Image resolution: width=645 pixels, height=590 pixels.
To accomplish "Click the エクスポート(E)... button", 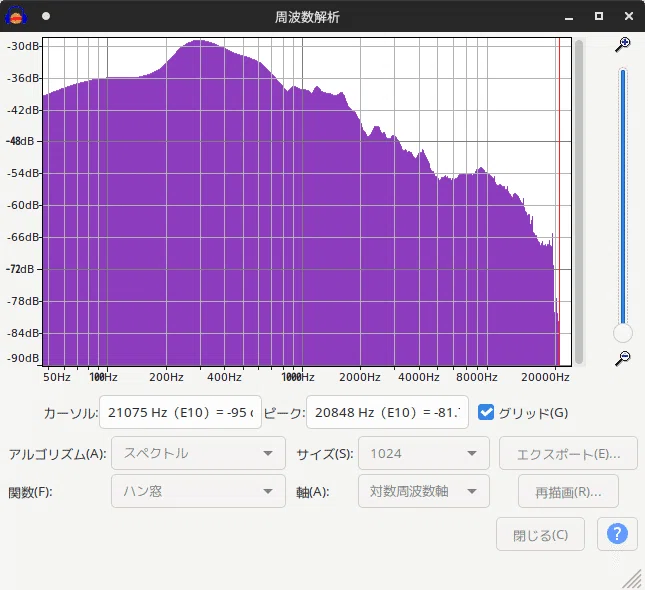I will click(x=568, y=453).
